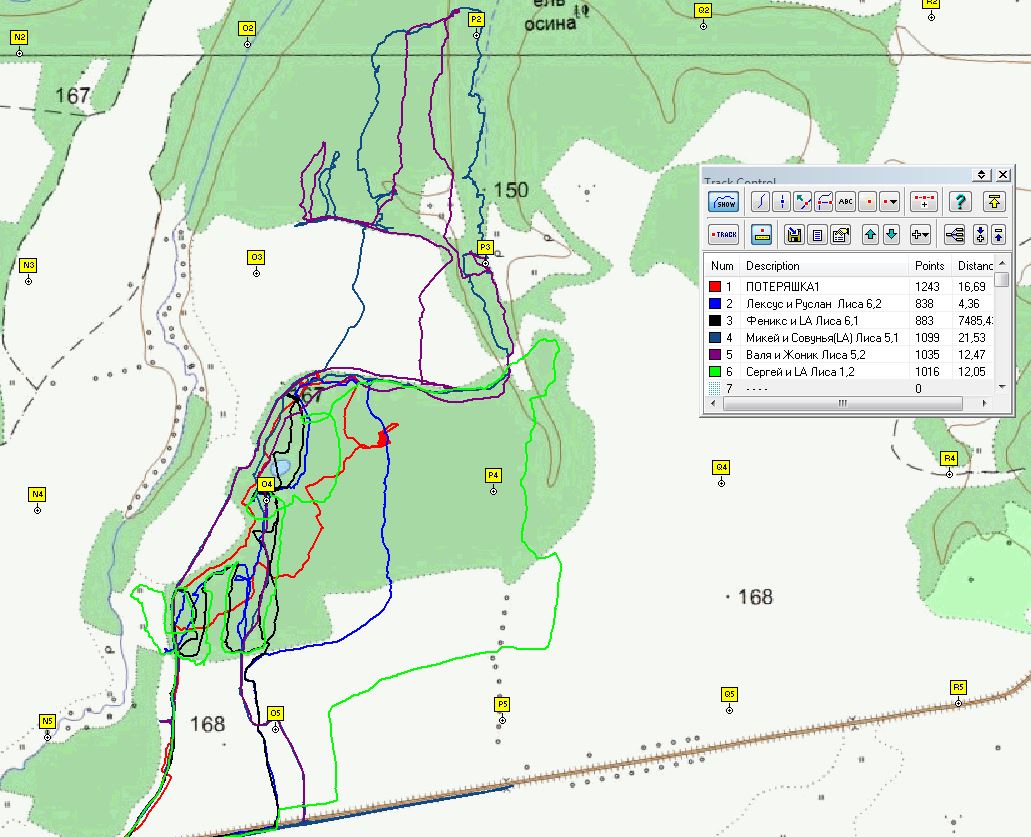Screen dimensions: 1031x837
Task: Open the track list icon
Action: (x=817, y=234)
